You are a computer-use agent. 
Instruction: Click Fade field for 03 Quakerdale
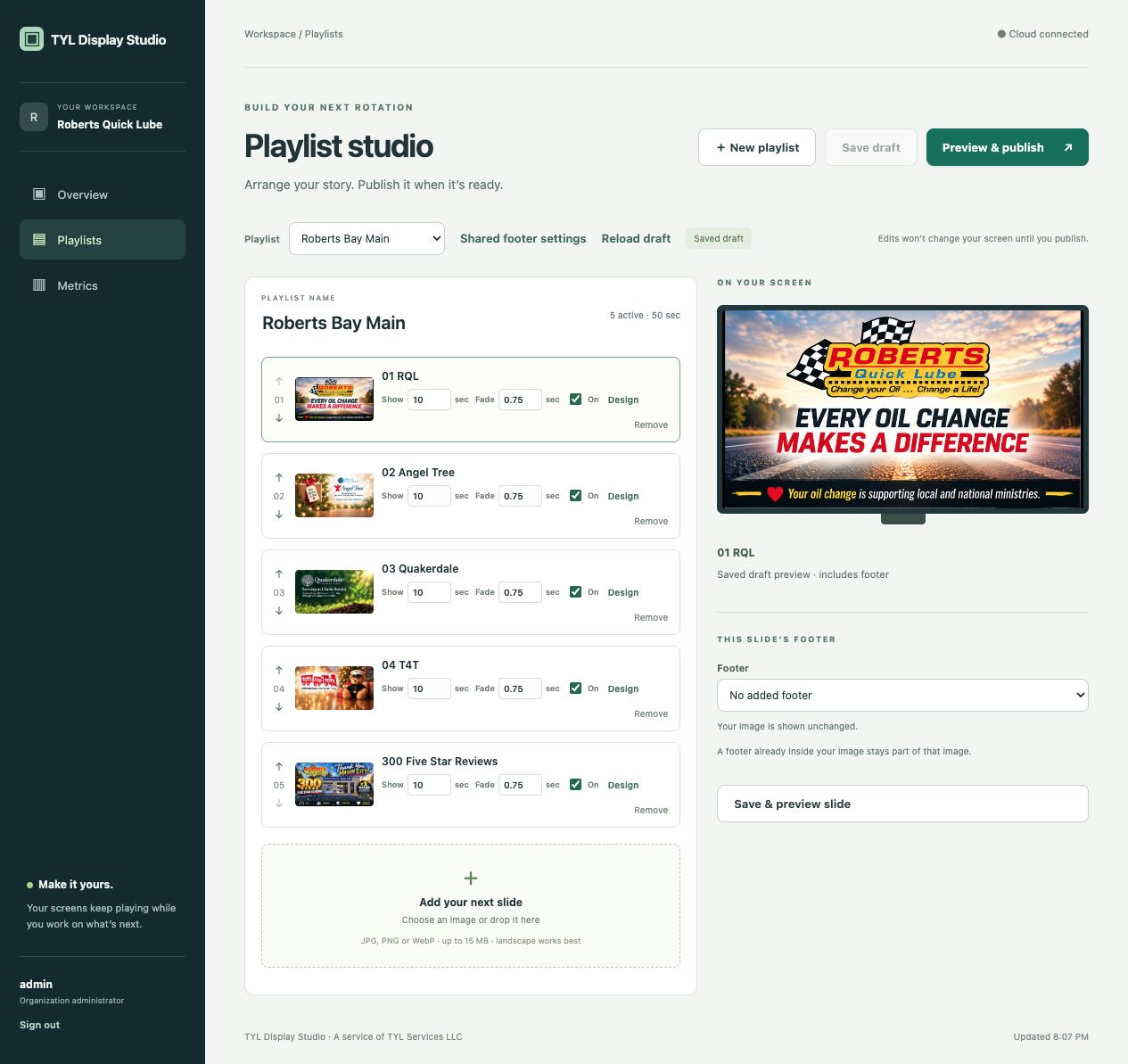520,592
